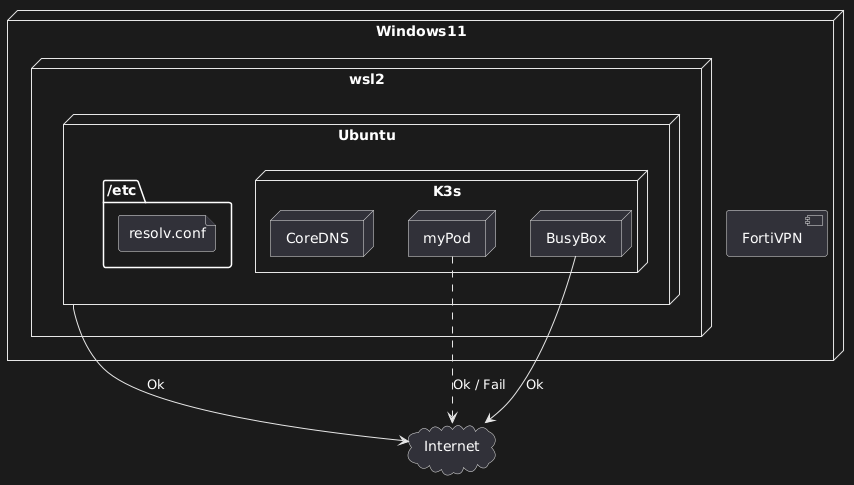Image resolution: width=854 pixels, height=485 pixels.
Task: Select the Internet cloud shape
Action: [x=451, y=446]
